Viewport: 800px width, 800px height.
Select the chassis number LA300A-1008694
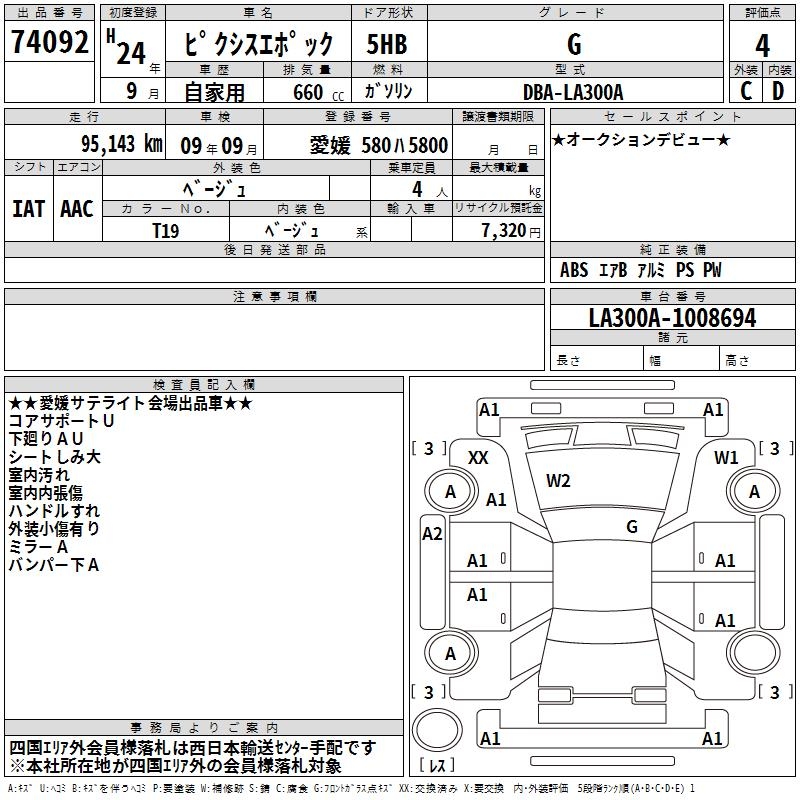672,318
